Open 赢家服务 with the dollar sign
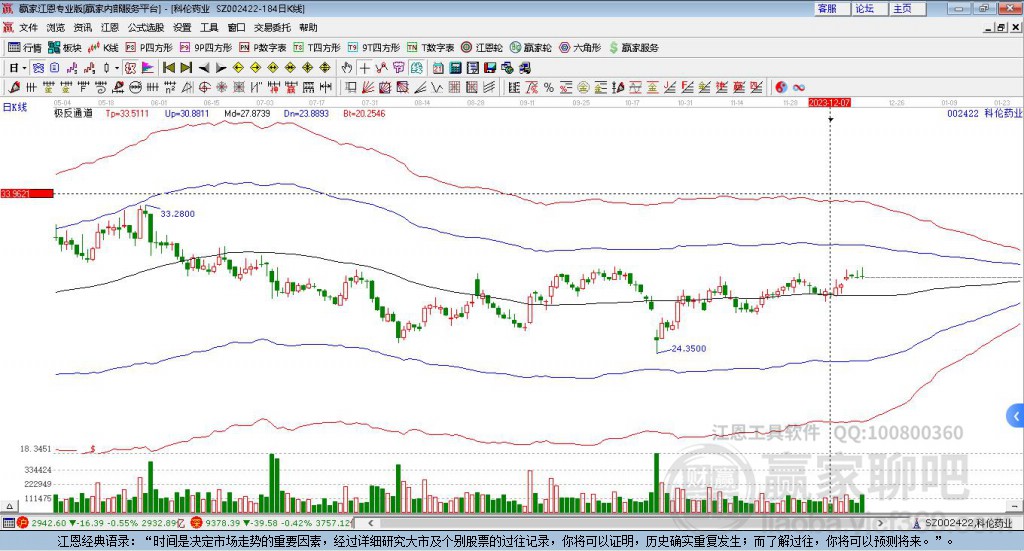The width and height of the screenshot is (1024, 551). 633,48
